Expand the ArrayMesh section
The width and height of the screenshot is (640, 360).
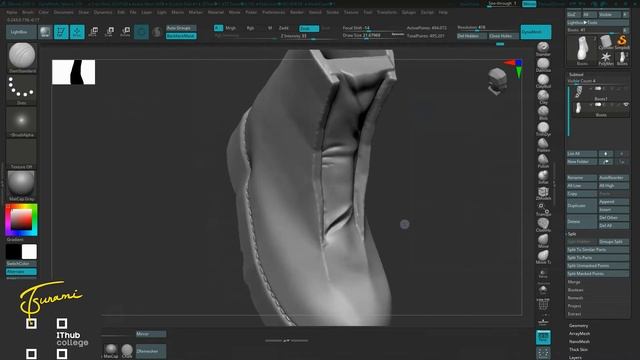tap(579, 333)
